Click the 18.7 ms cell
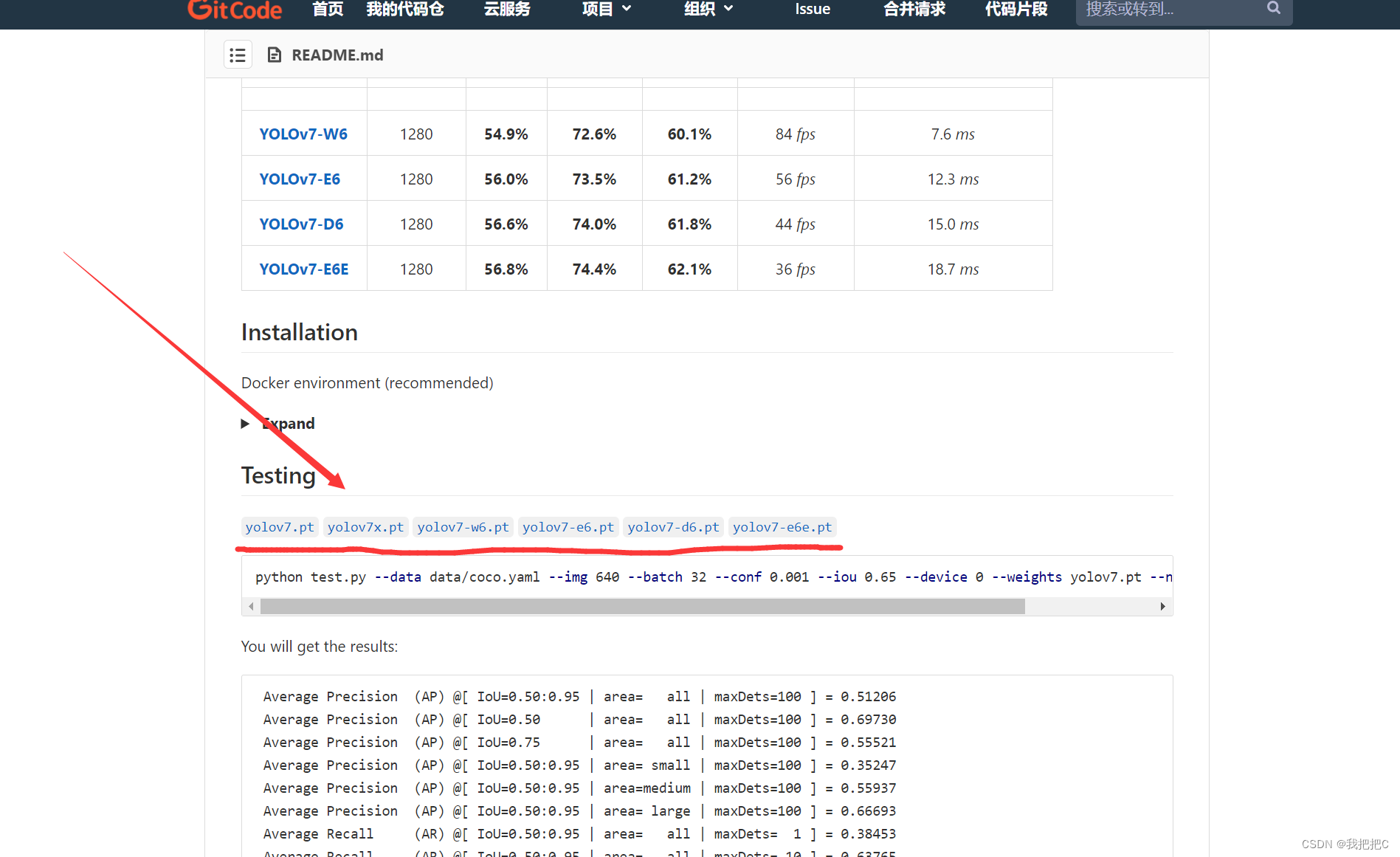The image size is (1400, 857). coord(953,269)
